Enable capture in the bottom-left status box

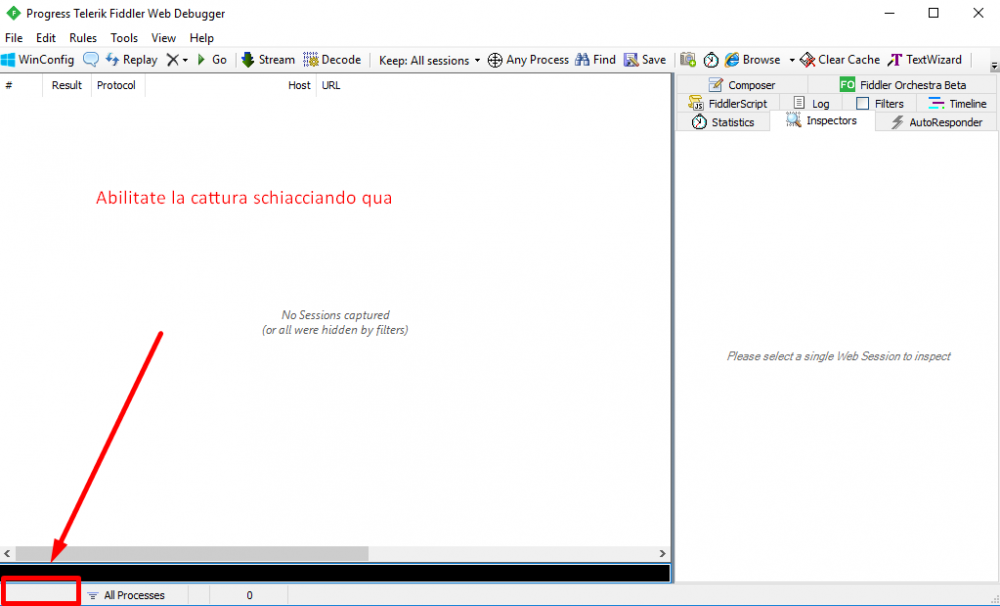(41, 593)
